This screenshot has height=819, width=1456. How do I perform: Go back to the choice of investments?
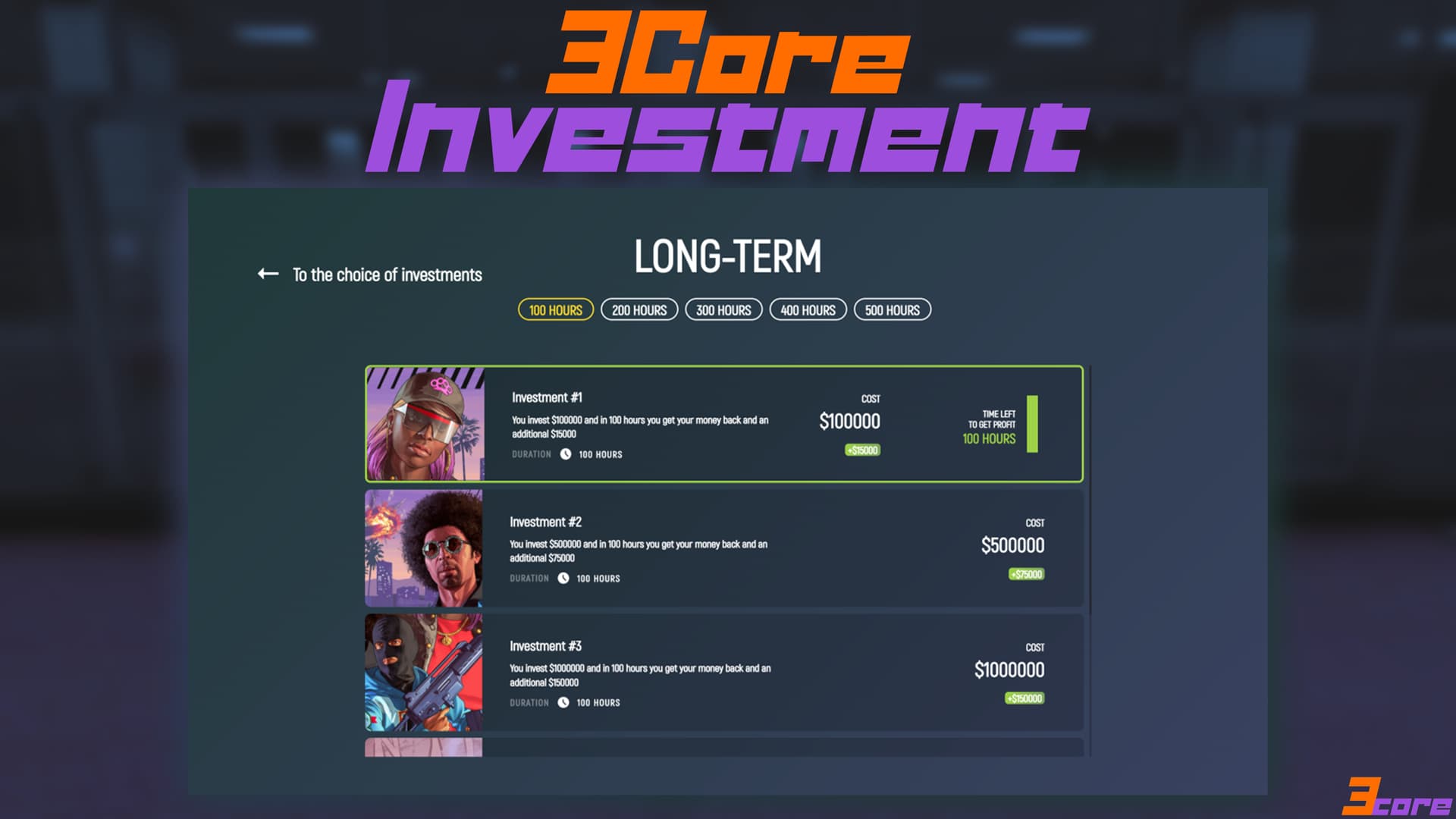pos(388,275)
